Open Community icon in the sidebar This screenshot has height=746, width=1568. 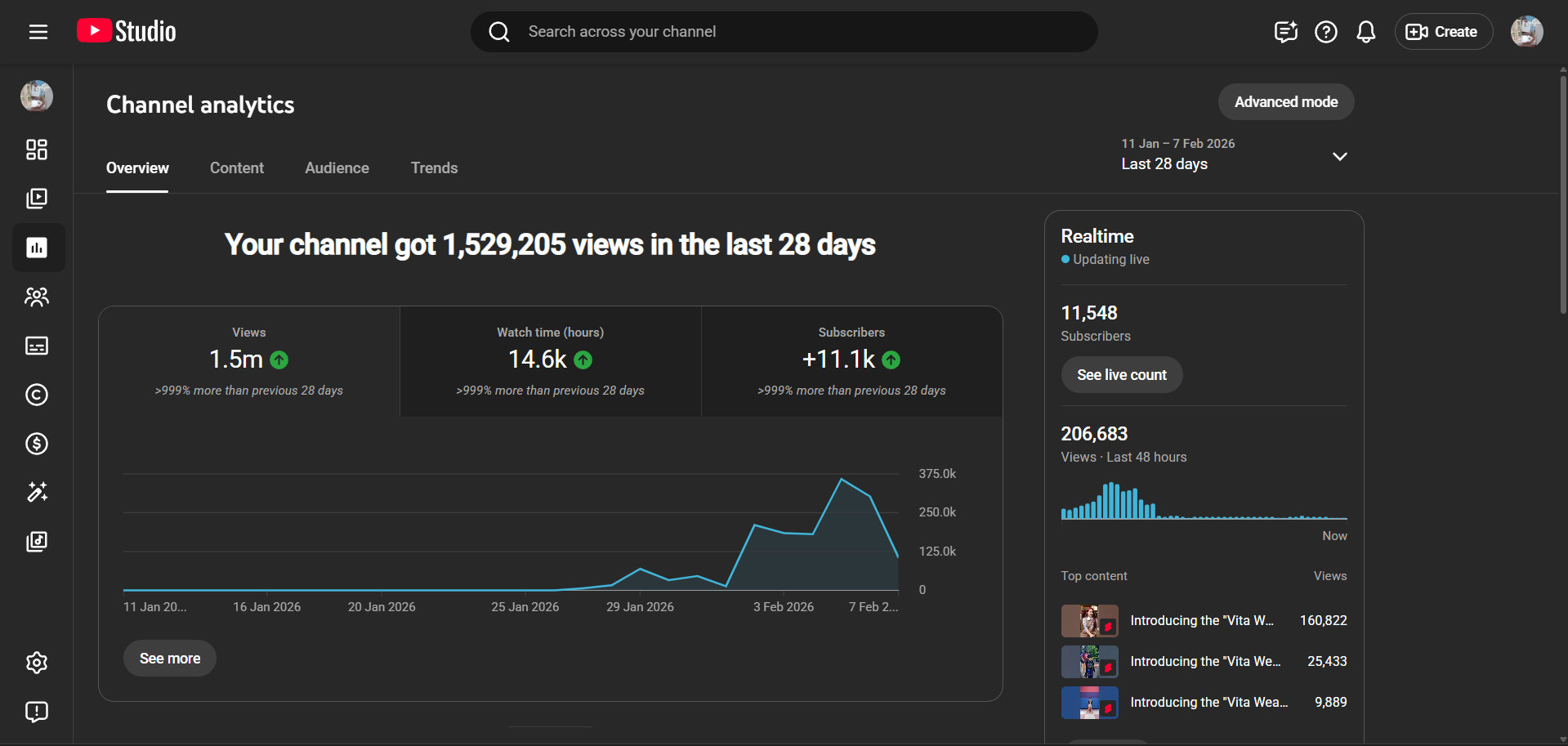pos(37,297)
